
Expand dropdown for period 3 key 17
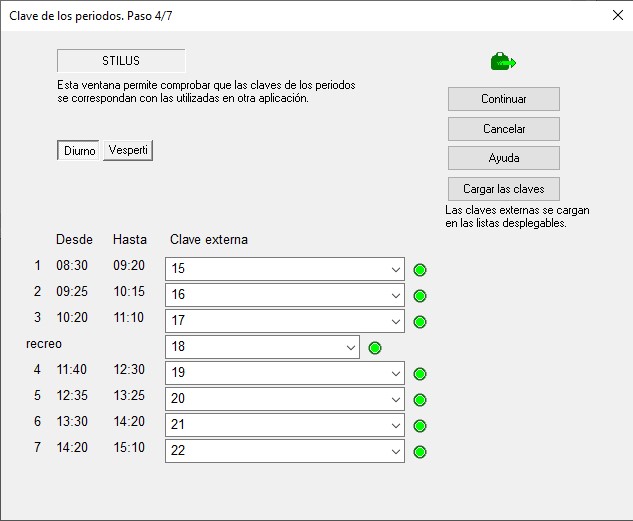click(x=396, y=321)
